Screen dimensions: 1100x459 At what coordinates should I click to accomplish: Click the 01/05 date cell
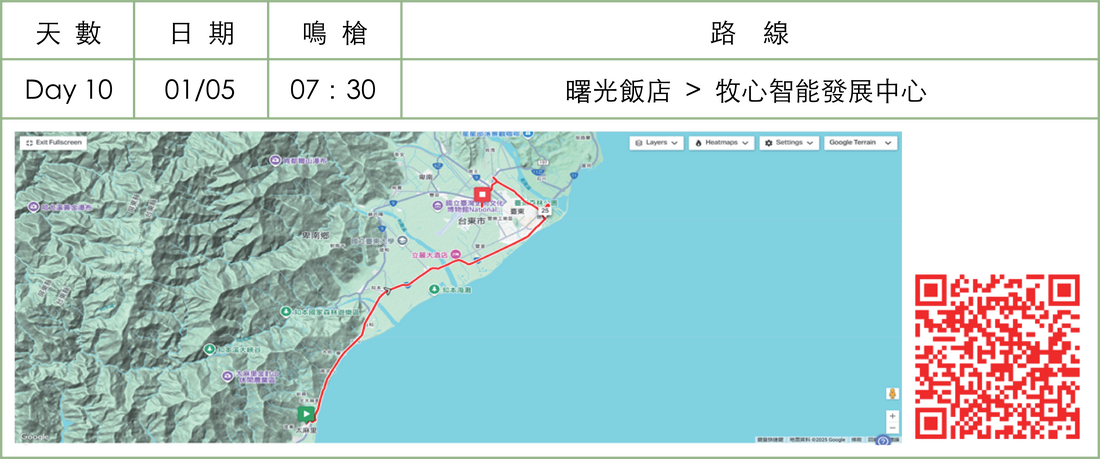pos(201,89)
